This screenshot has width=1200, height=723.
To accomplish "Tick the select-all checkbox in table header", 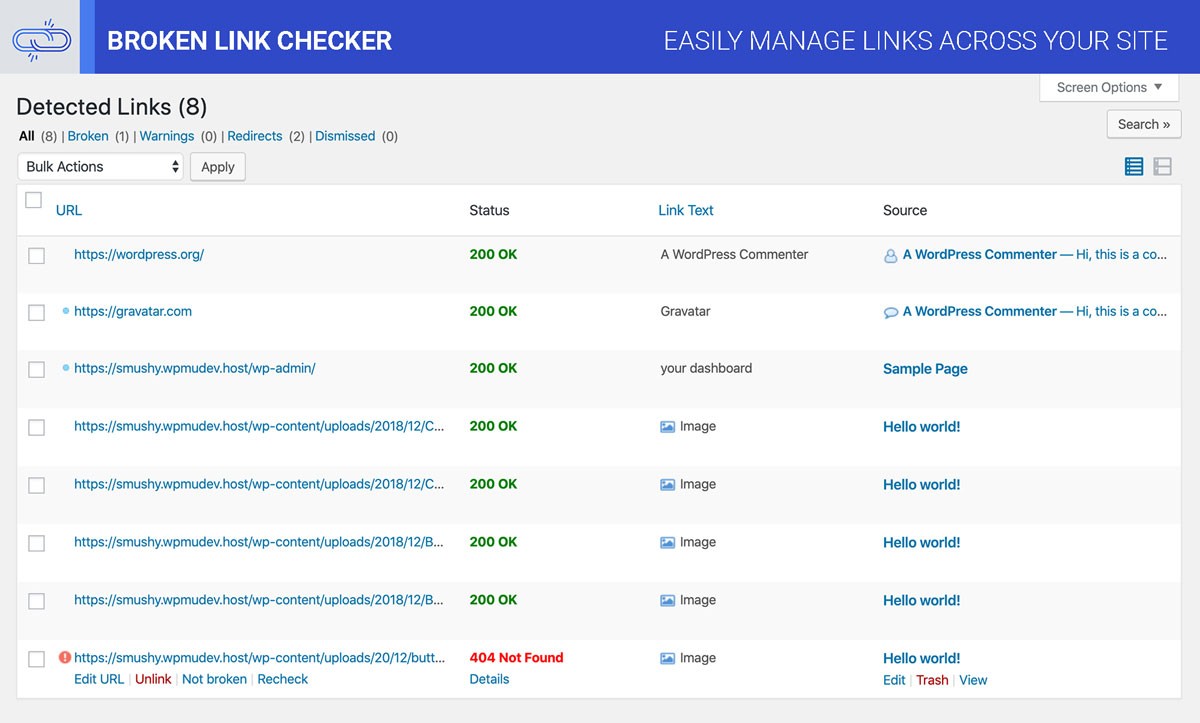I will (x=34, y=200).
